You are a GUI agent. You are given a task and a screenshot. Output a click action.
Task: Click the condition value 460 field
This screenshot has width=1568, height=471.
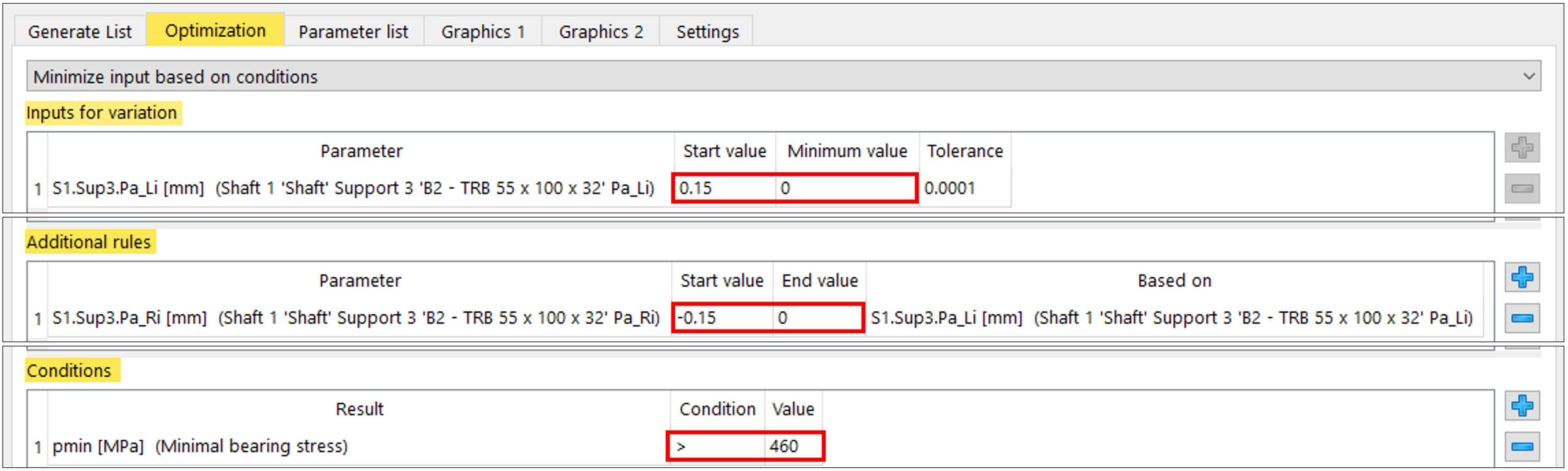793,446
